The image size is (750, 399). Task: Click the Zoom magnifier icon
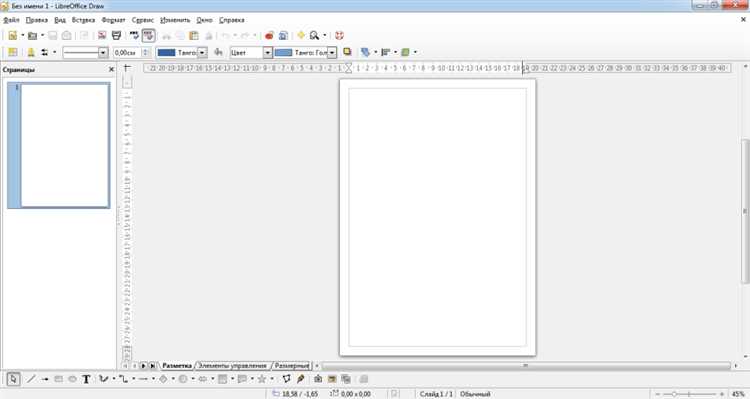[314, 35]
